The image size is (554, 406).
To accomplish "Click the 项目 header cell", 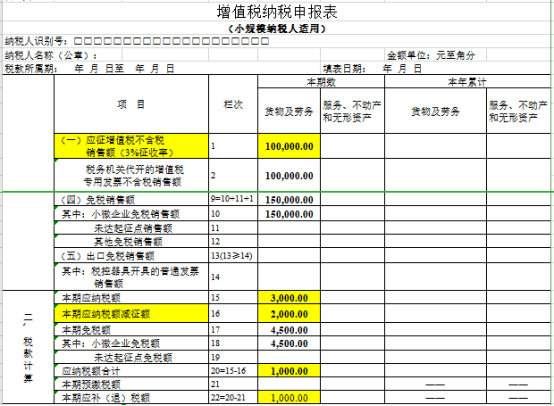I will [x=131, y=104].
